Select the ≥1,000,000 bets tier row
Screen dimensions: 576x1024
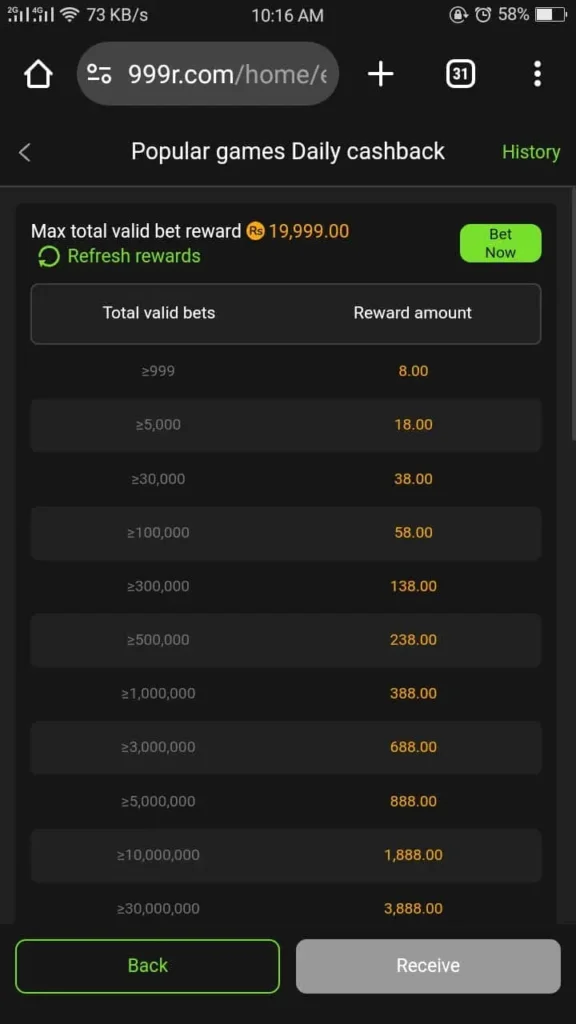(x=286, y=693)
